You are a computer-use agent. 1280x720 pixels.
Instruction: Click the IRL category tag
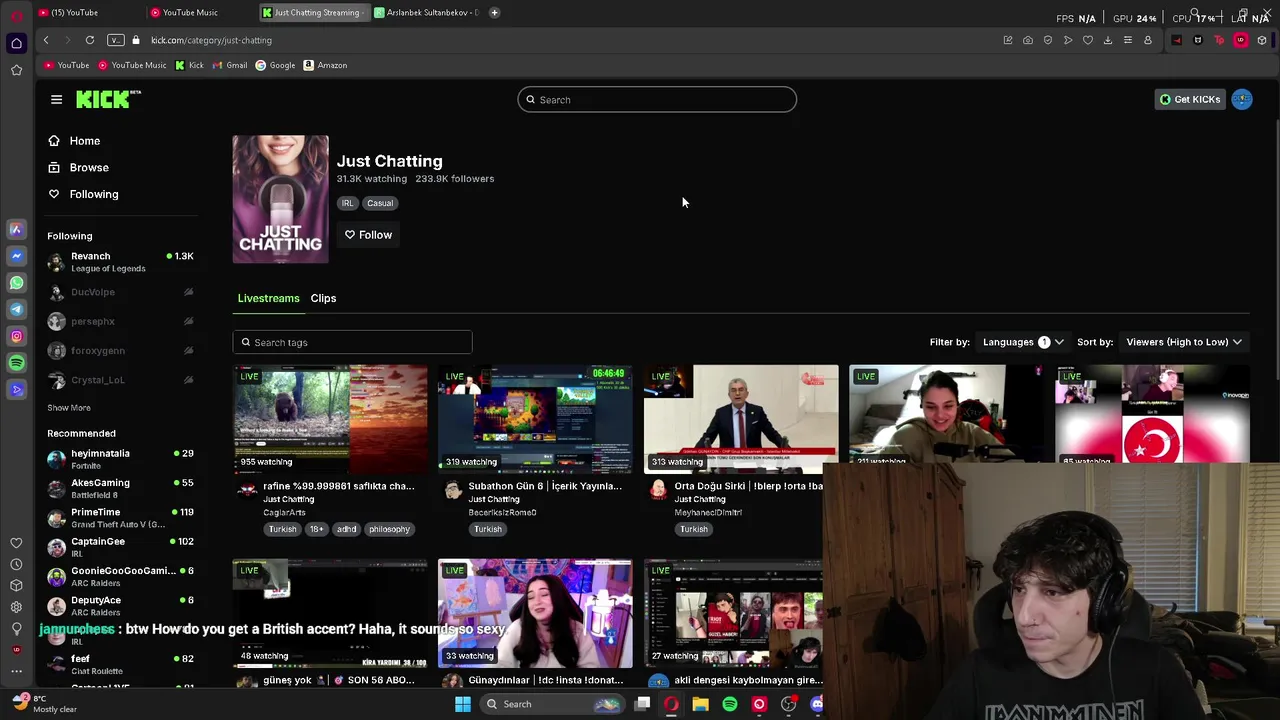pos(347,203)
